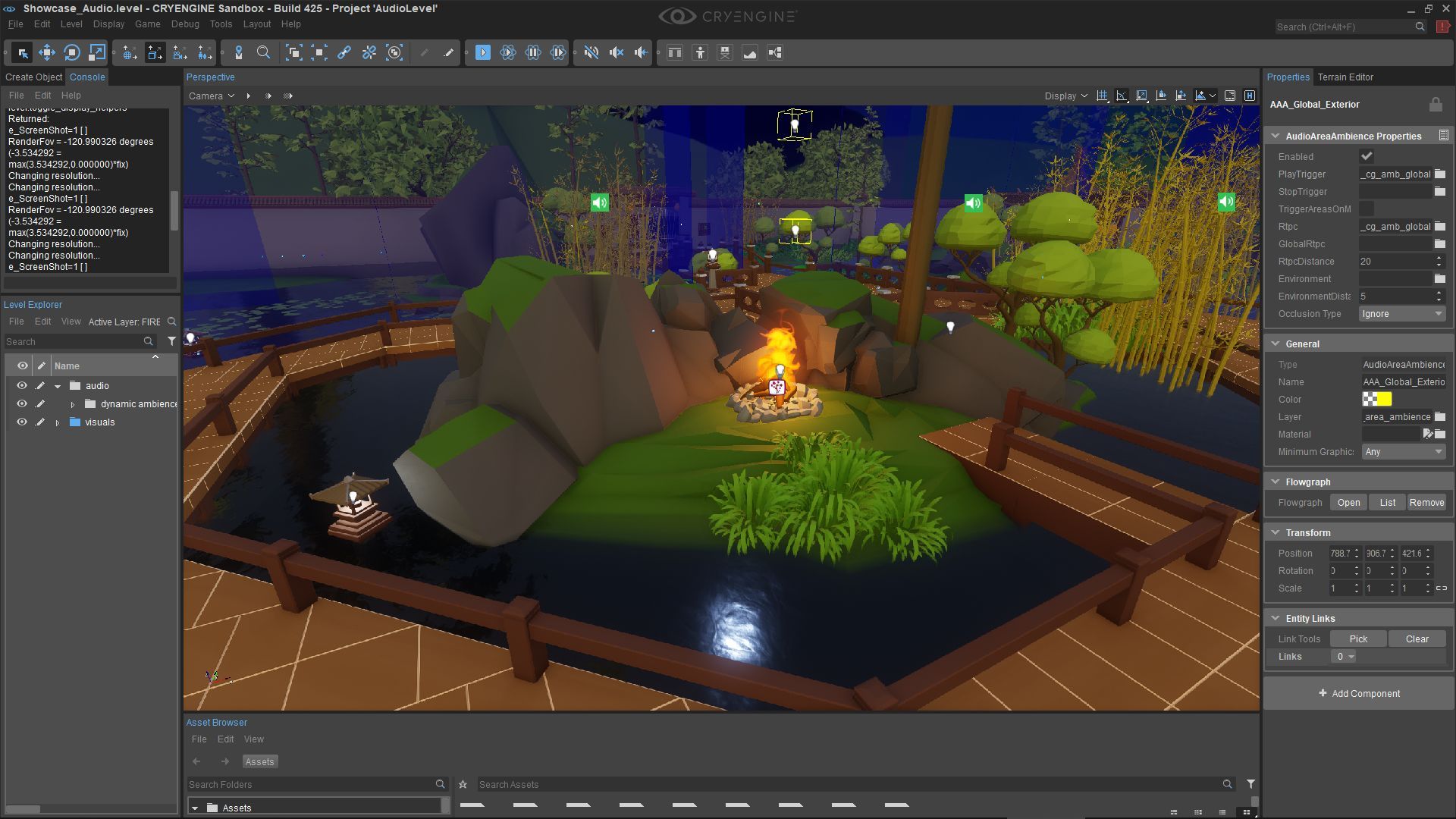Collapse the AudioAreaAmbience Properties section
1456x819 pixels.
tap(1276, 136)
